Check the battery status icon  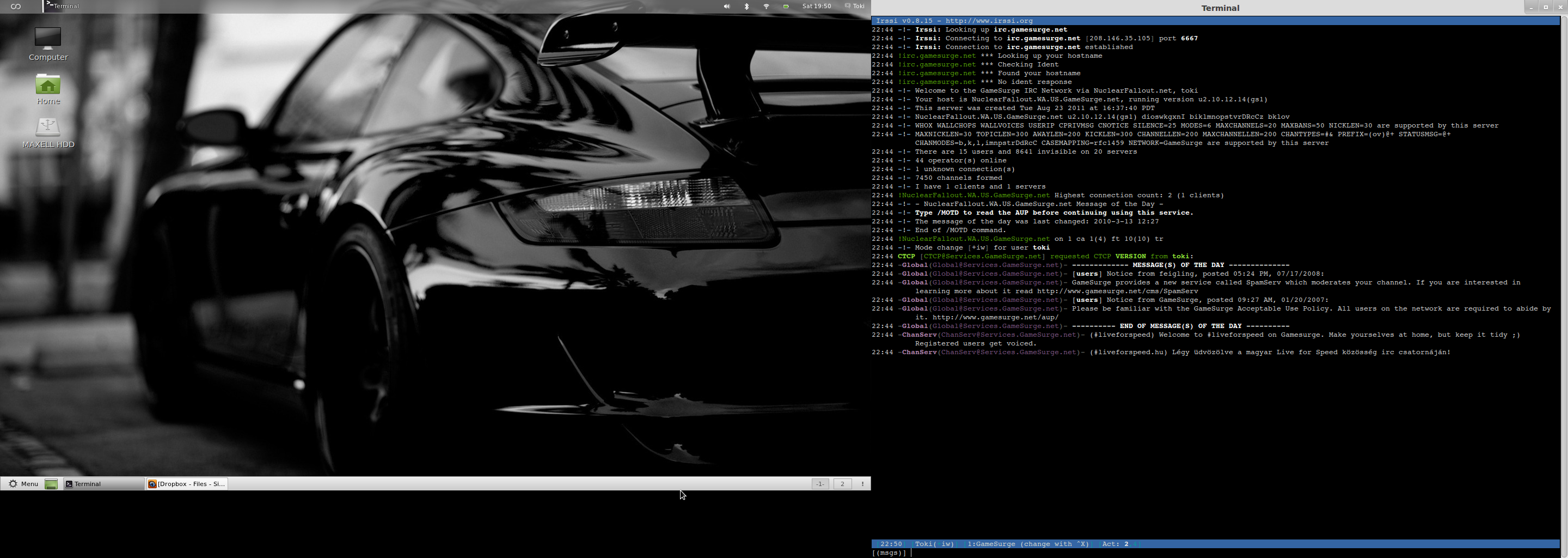tap(786, 6)
